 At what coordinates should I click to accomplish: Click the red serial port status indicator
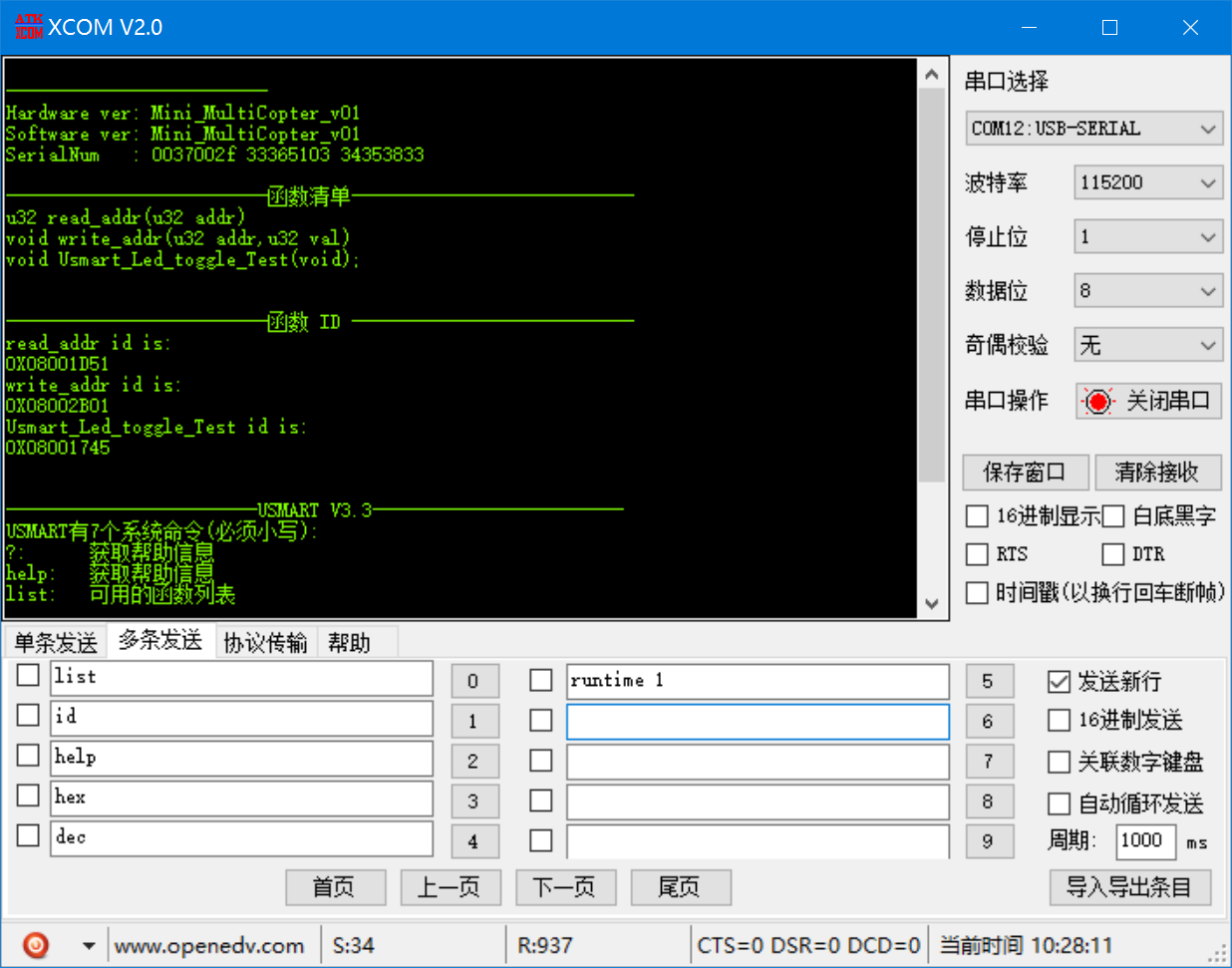point(1097,401)
